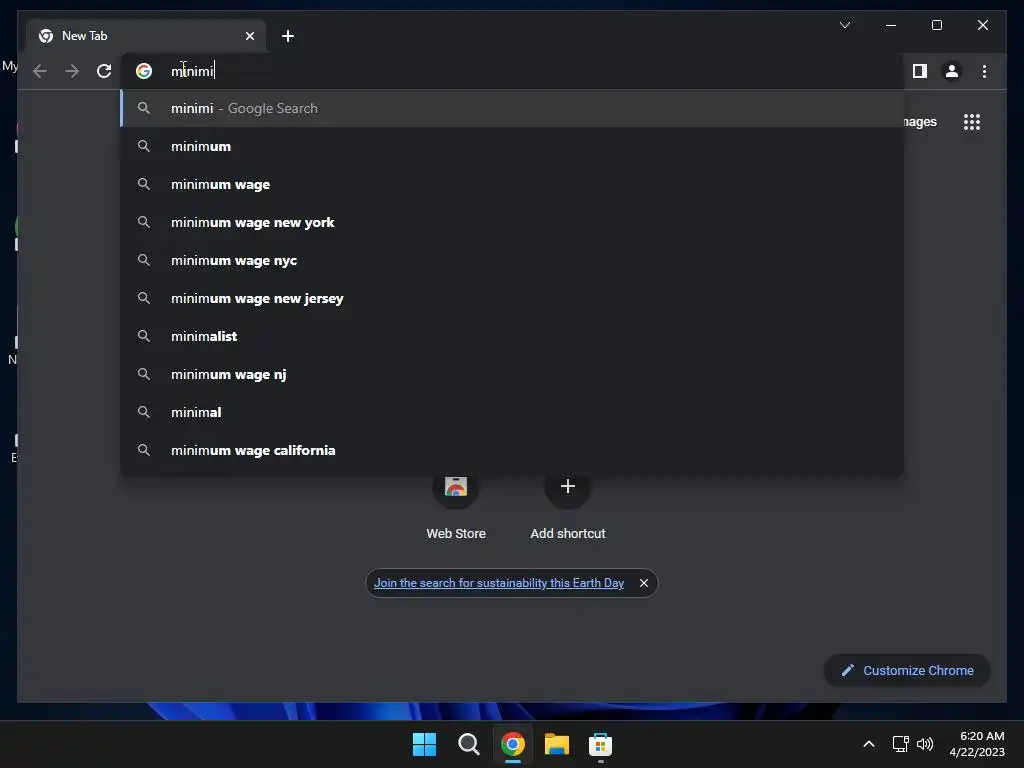The image size is (1024, 768).
Task: Select the 'minimi - Google Search' suggestion
Action: pos(513,108)
